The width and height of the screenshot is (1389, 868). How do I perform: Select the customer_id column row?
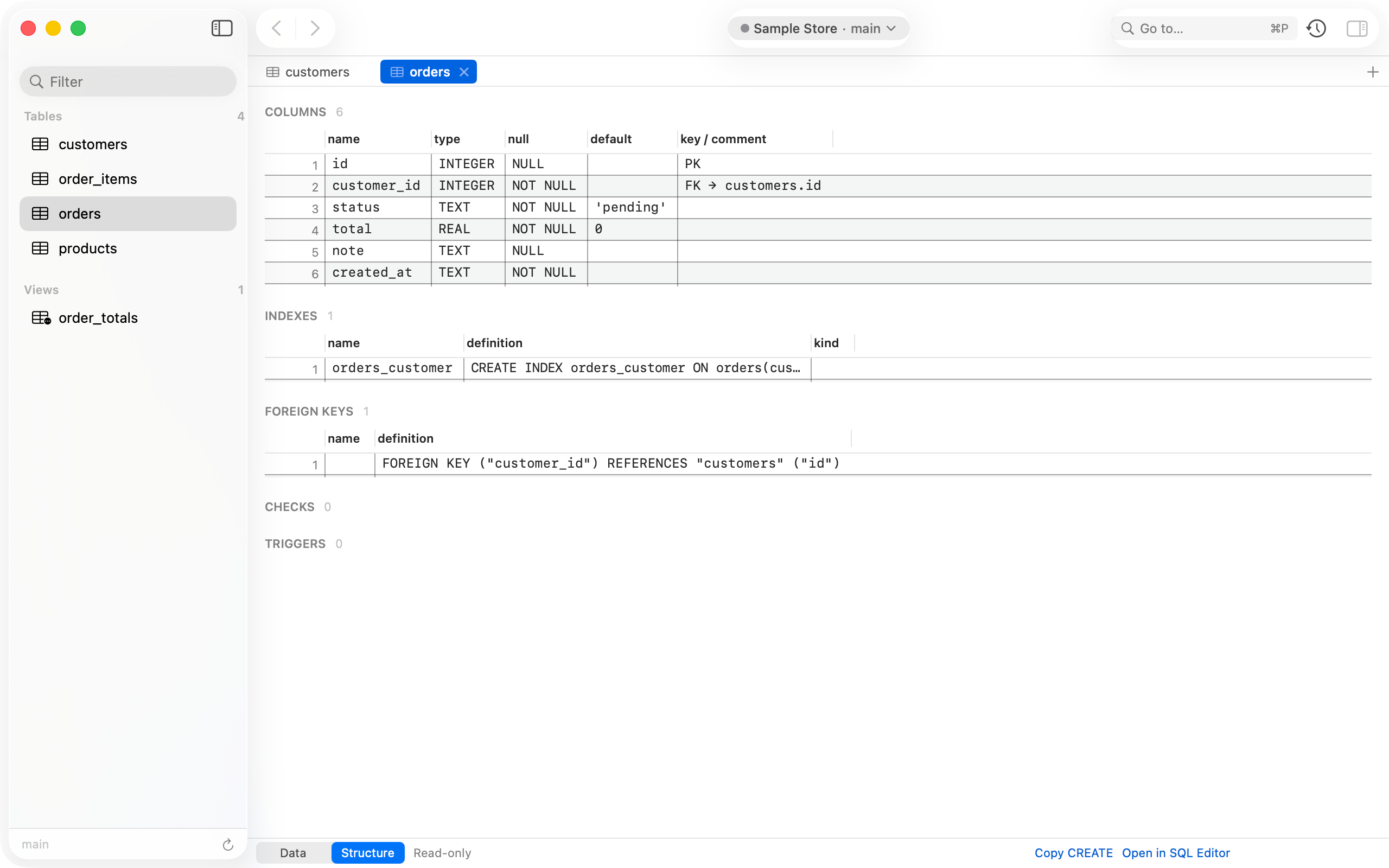pos(818,186)
